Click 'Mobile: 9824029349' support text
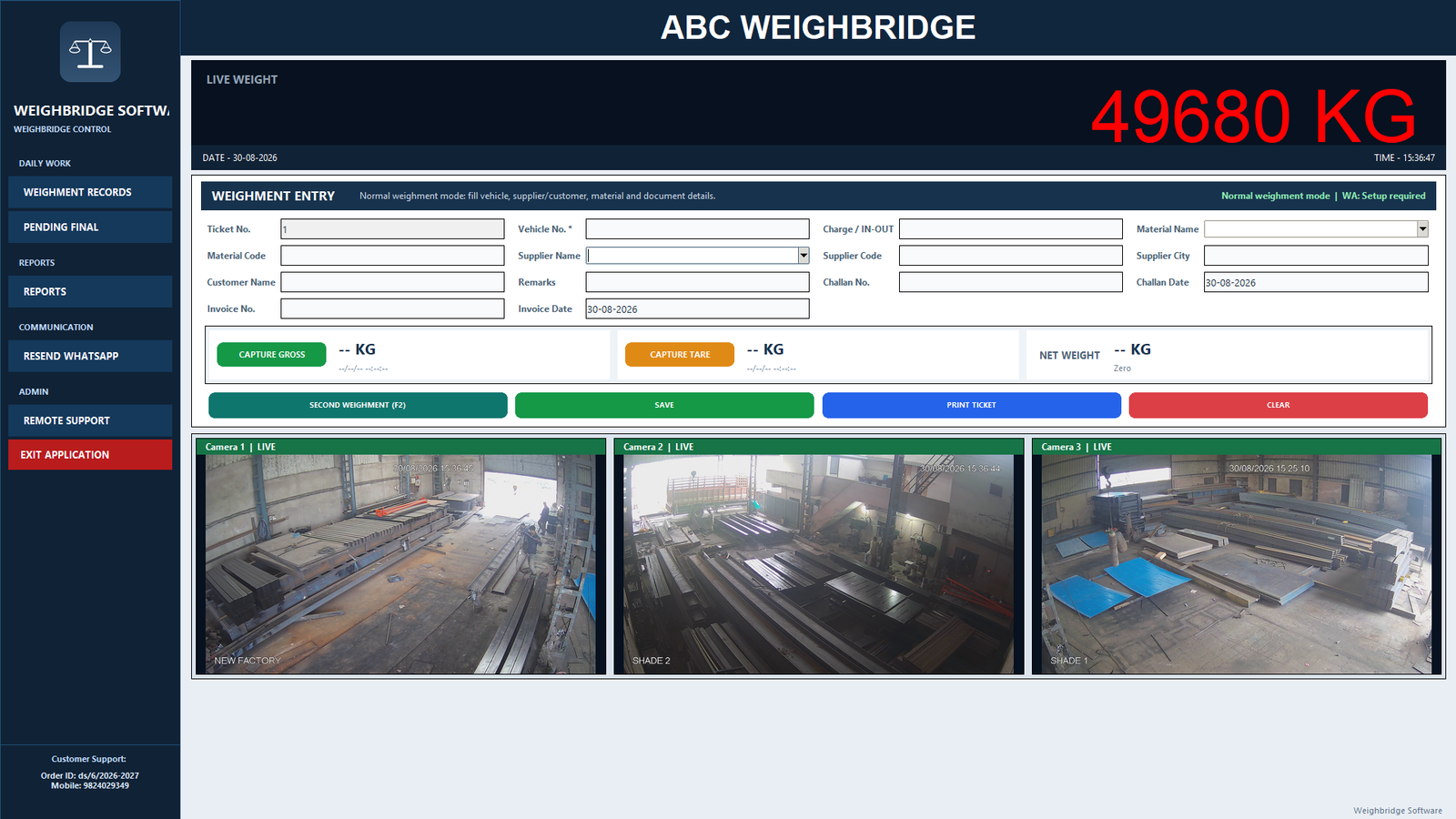 point(90,785)
